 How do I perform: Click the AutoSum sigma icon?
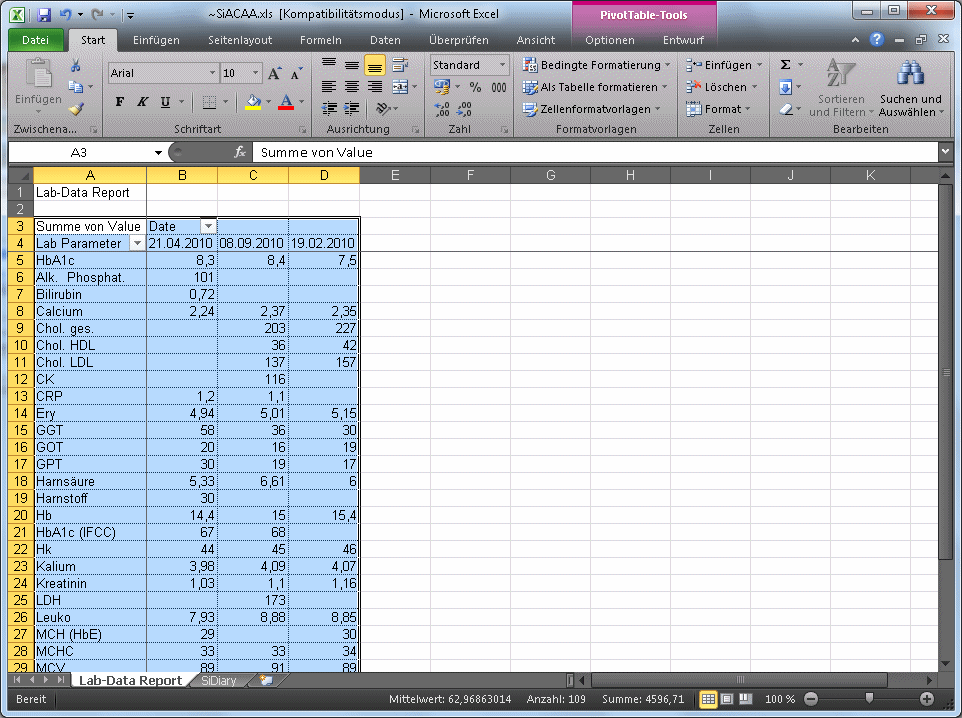point(785,65)
